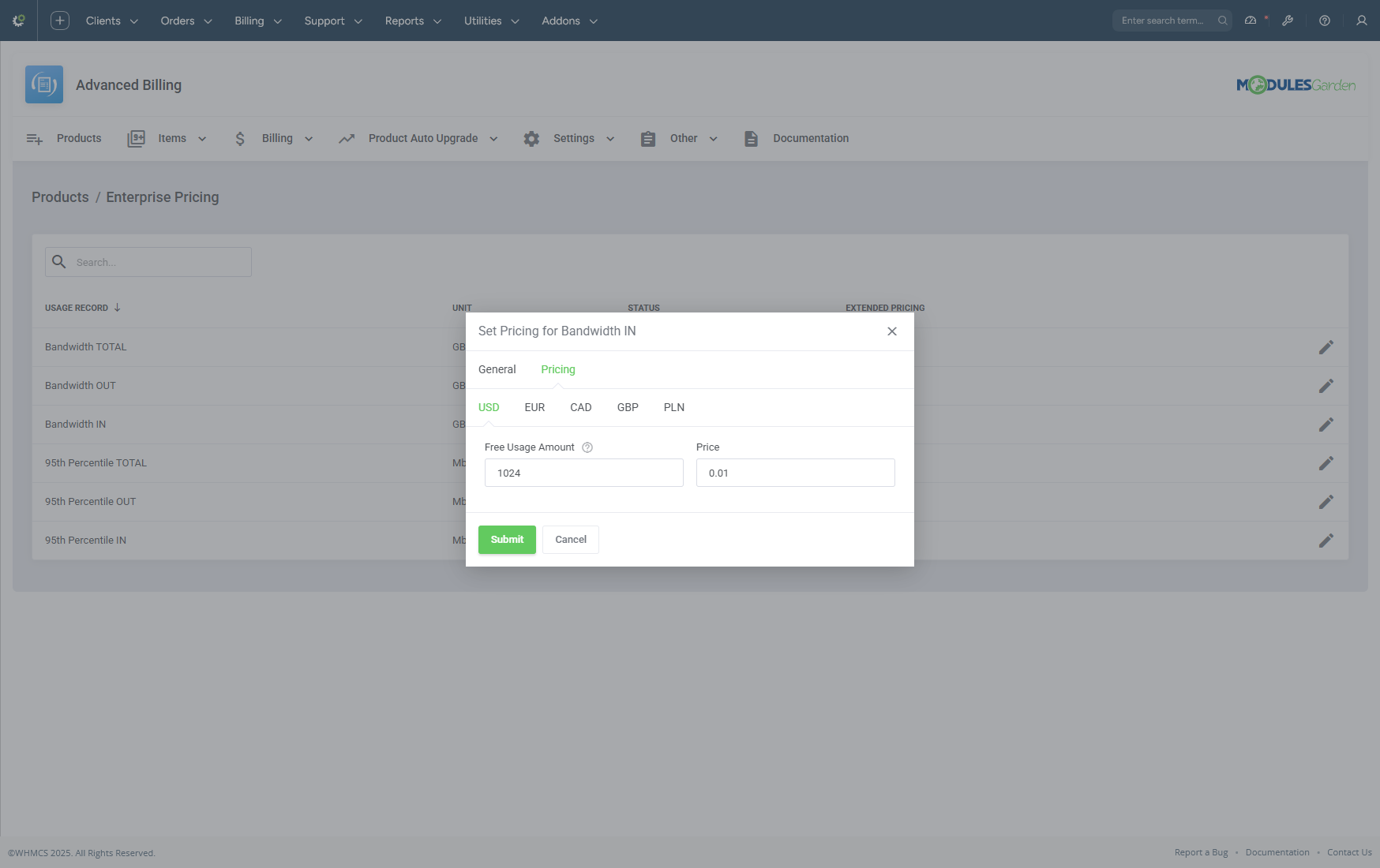The height and width of the screenshot is (868, 1380).
Task: Select the Items icon in module toolbar
Action: 136,138
